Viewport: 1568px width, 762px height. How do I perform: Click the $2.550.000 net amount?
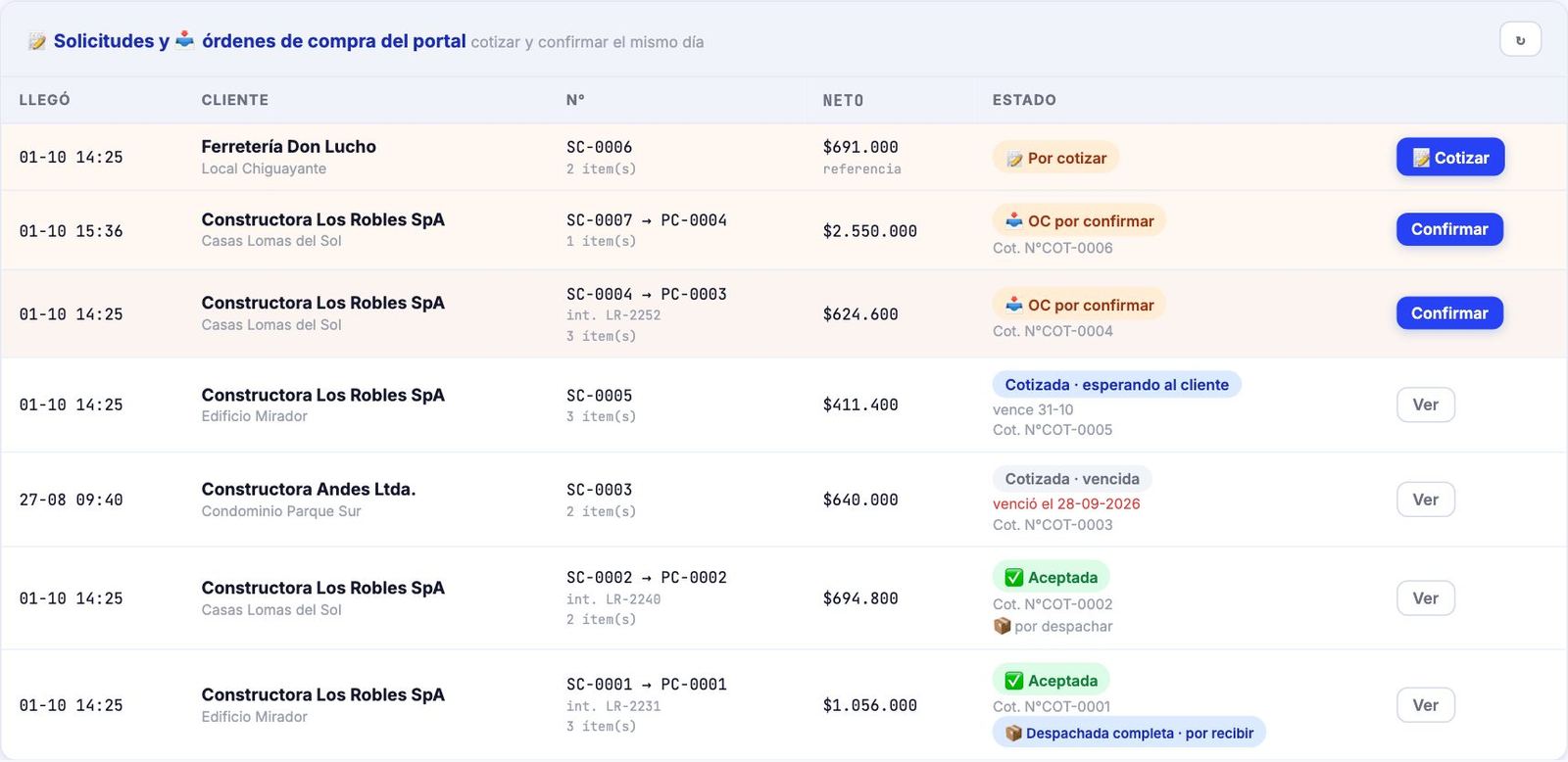(870, 231)
